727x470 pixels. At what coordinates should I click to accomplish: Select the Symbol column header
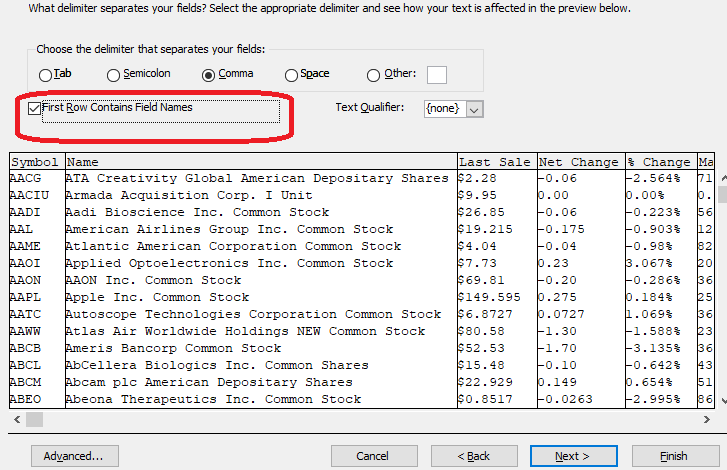coord(37,162)
